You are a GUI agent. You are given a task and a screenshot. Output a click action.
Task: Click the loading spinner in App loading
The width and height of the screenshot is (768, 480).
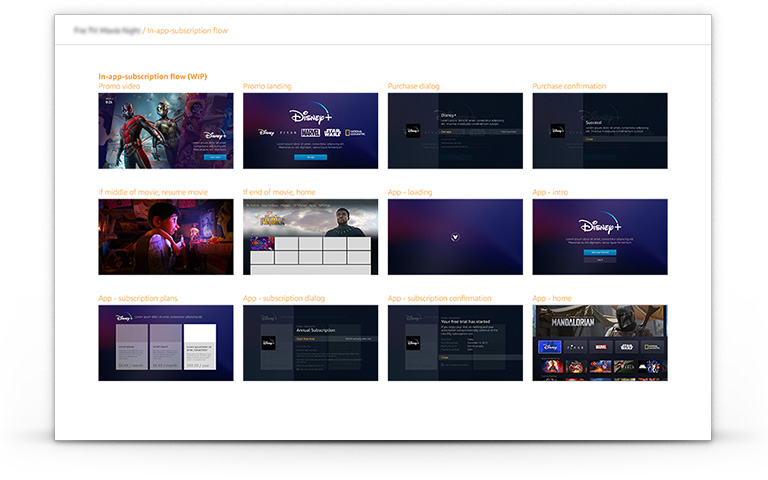point(455,237)
